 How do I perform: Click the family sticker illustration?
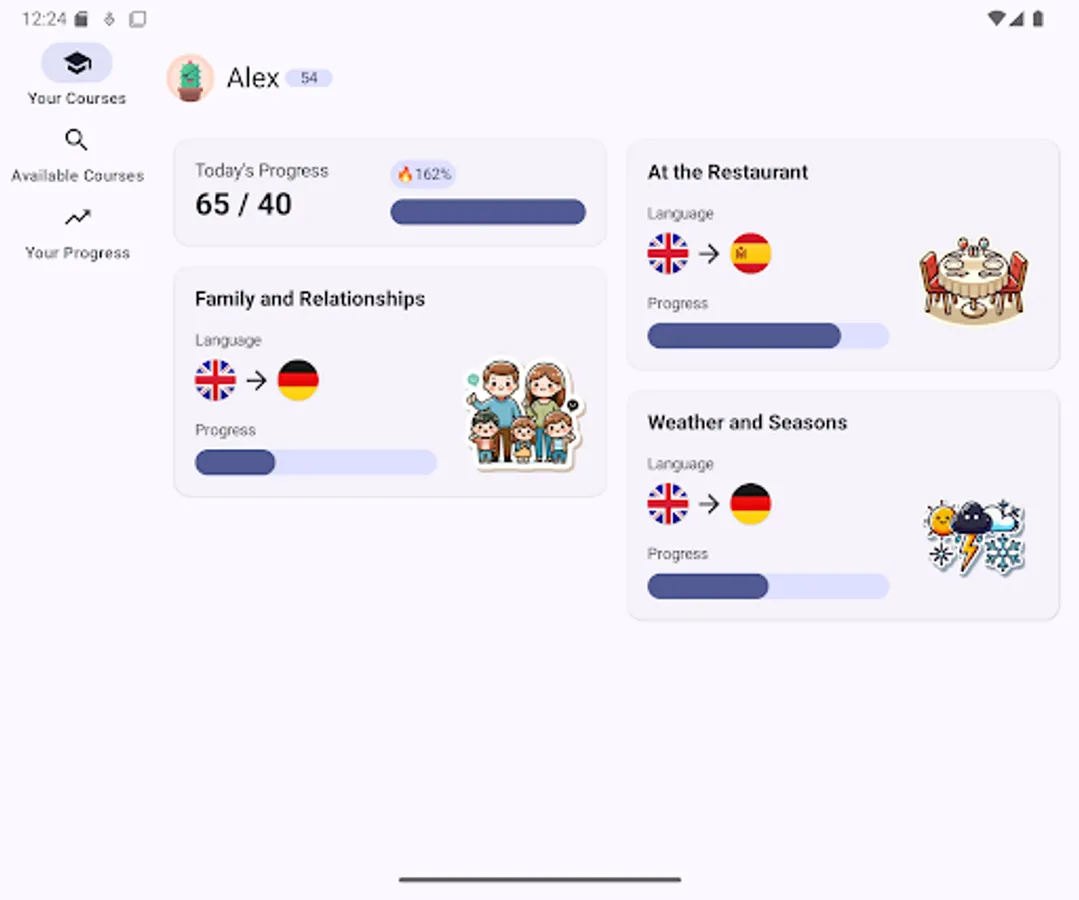521,416
